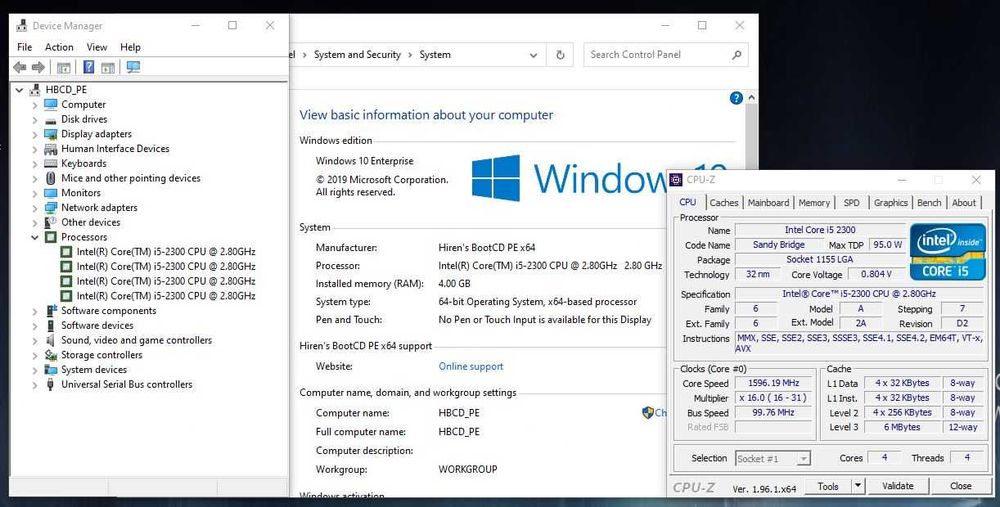Click the blue help icon in System window
This screenshot has width=1000, height=507.
736,98
